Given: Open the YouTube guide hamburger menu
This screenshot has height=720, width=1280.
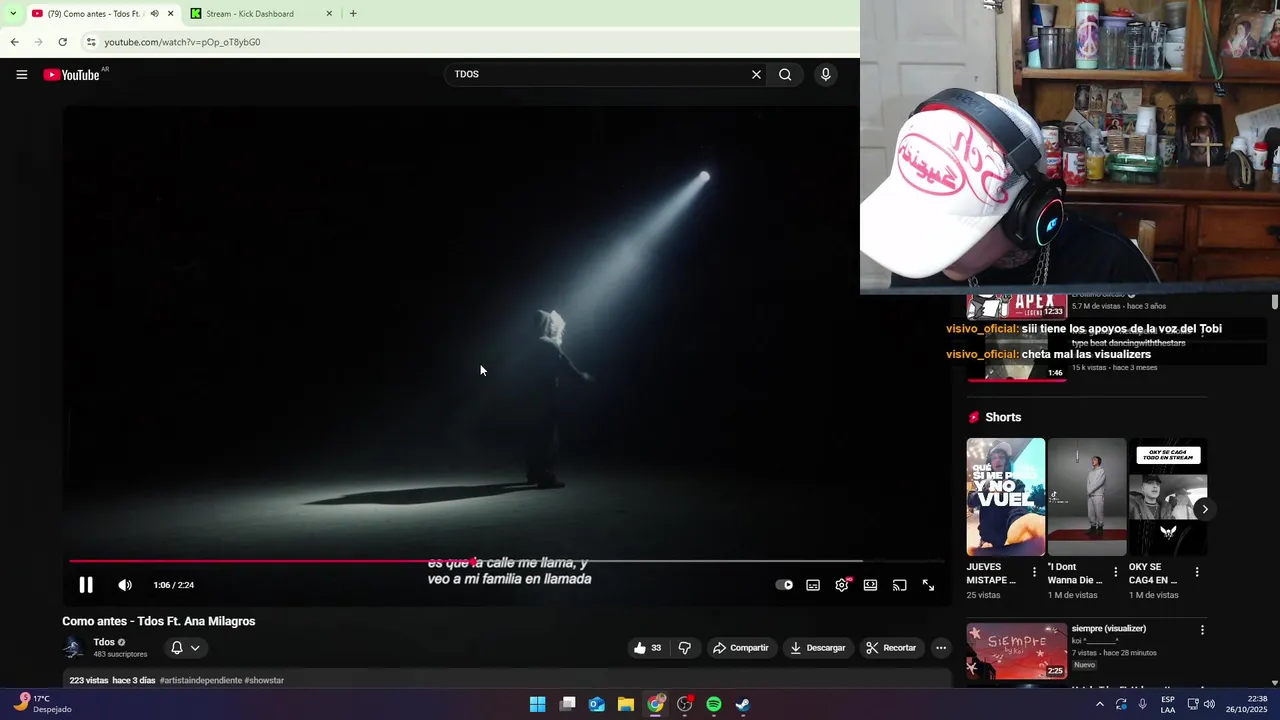Looking at the screenshot, I should 21,75.
